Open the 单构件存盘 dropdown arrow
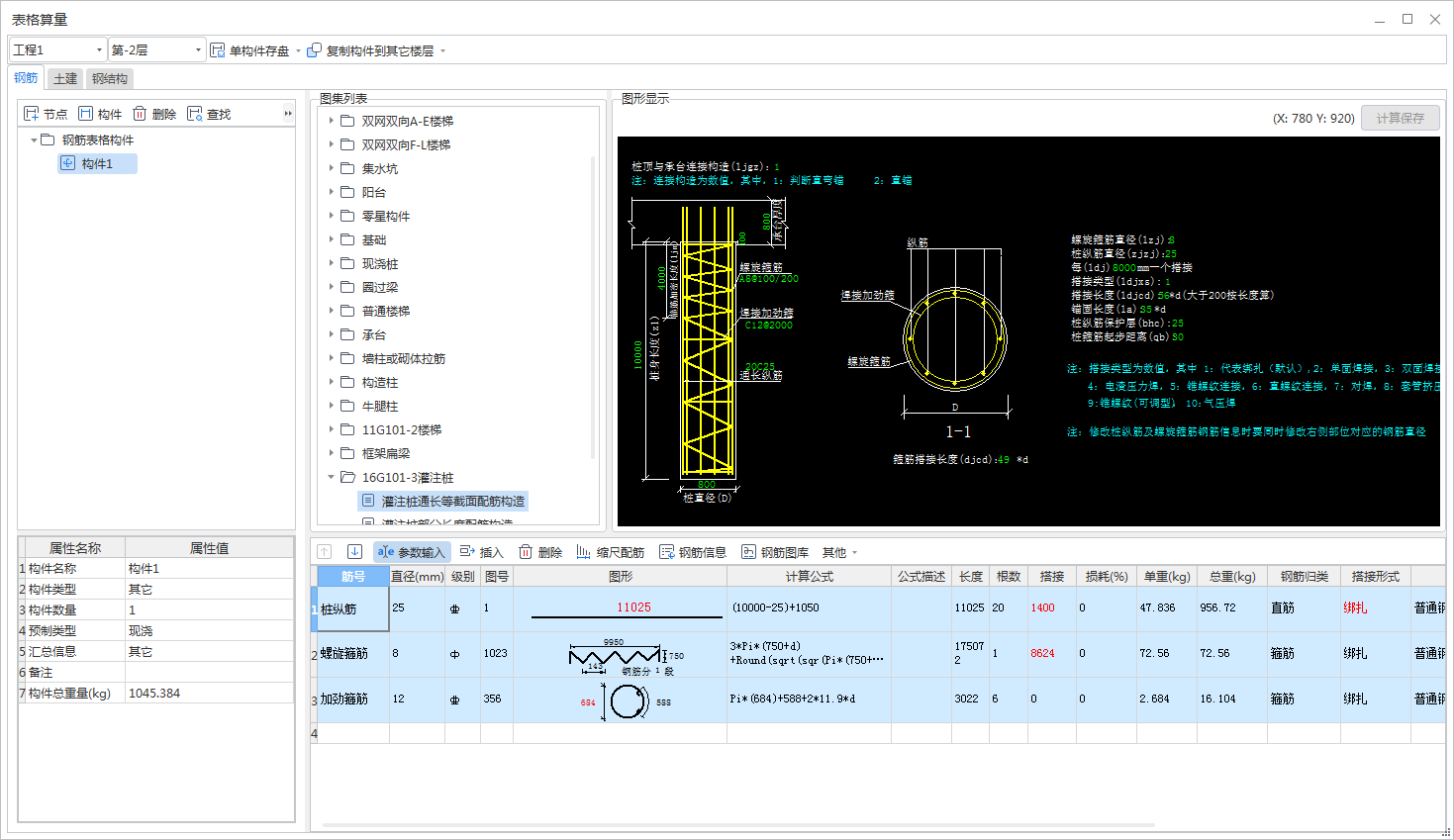Viewport: 1454px width, 840px height. (298, 50)
